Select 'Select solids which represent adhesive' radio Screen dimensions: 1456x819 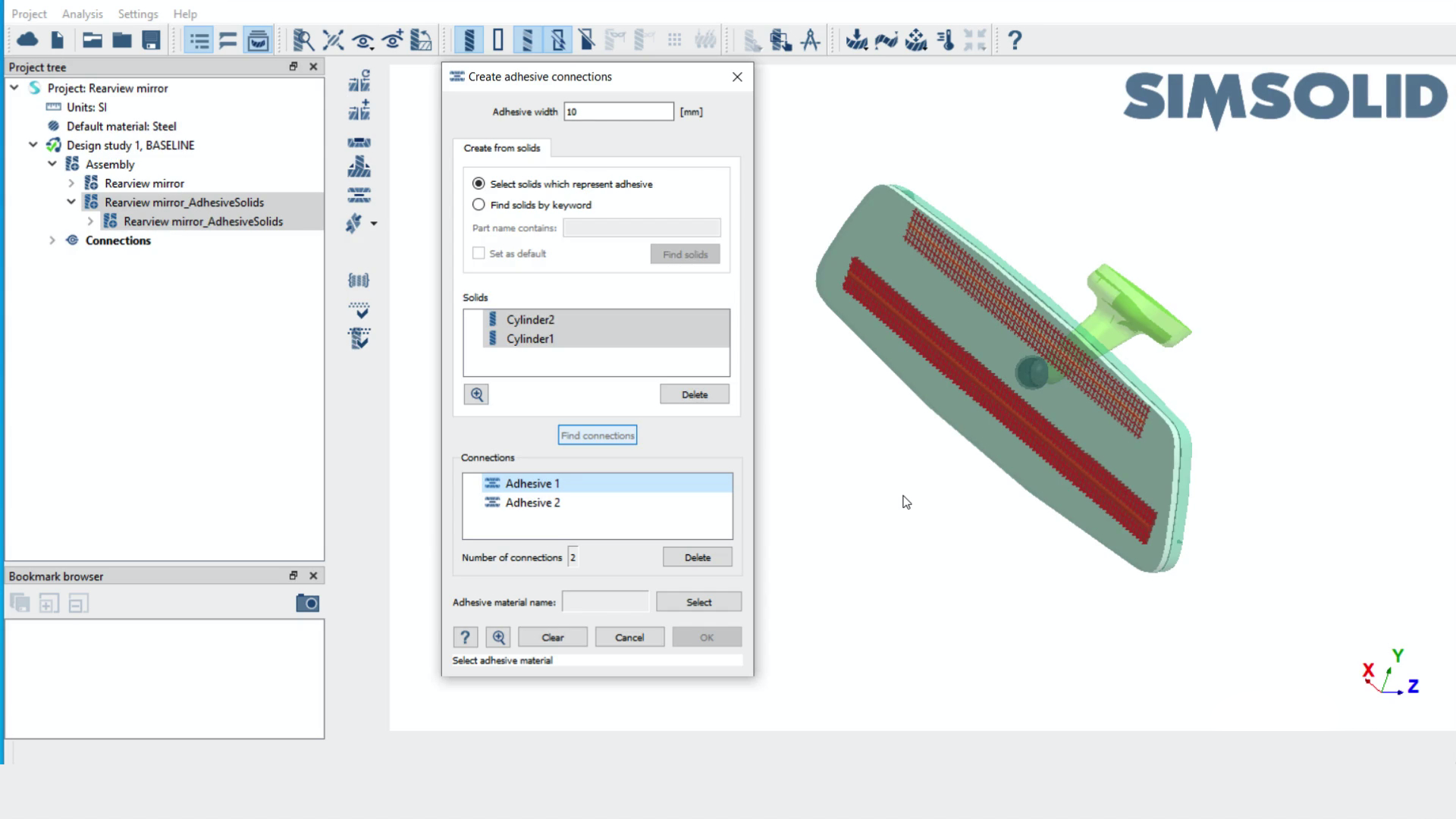pos(479,184)
